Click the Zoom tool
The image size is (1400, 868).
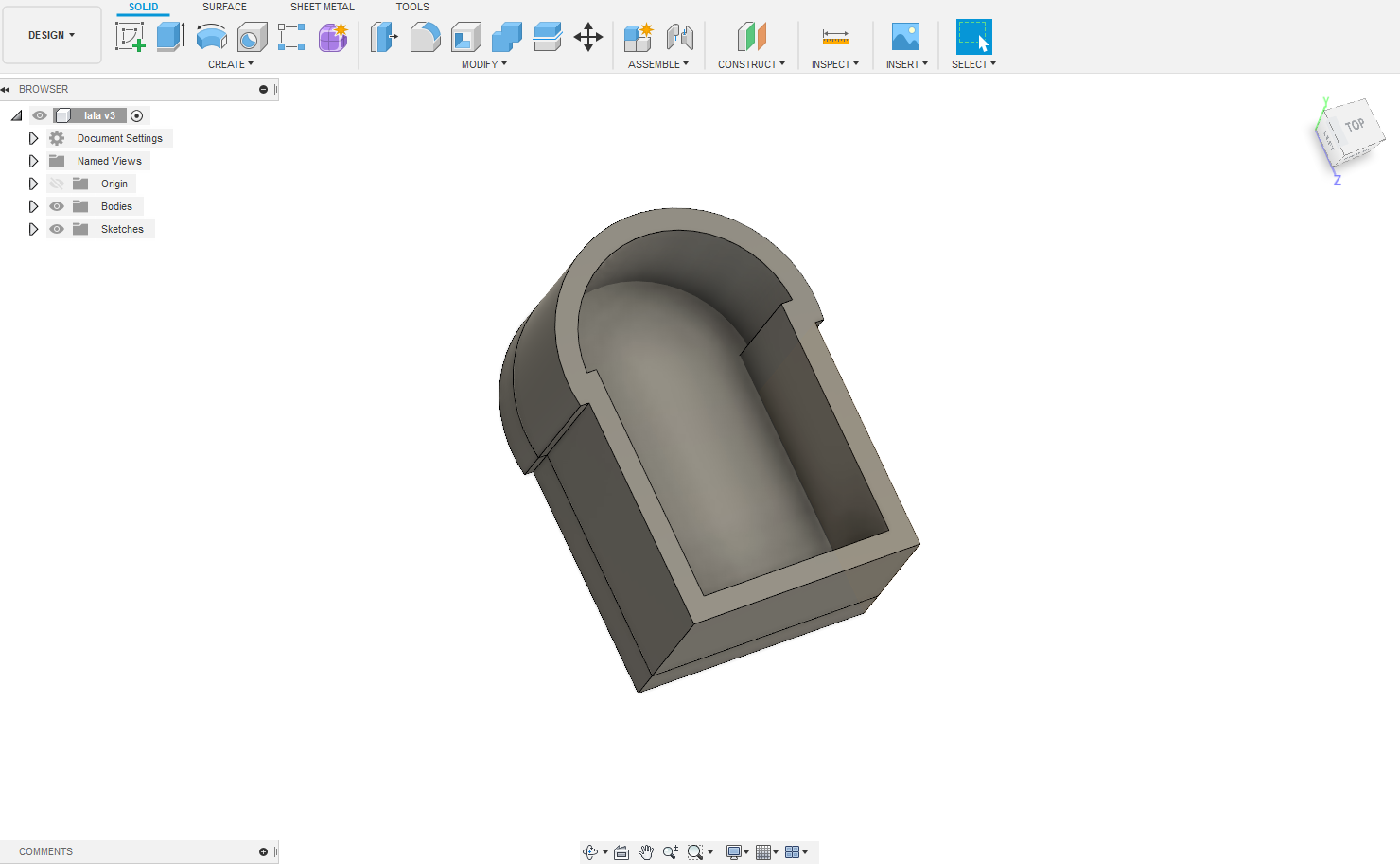[670, 852]
